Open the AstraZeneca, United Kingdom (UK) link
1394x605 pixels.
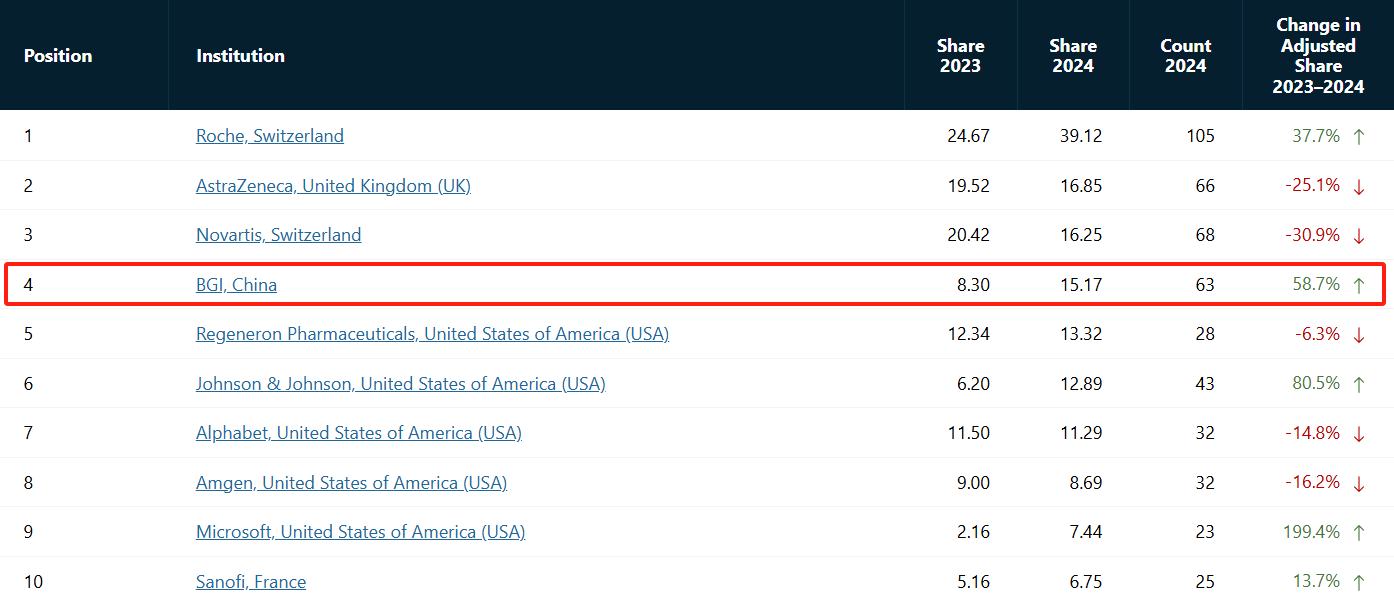(x=333, y=186)
